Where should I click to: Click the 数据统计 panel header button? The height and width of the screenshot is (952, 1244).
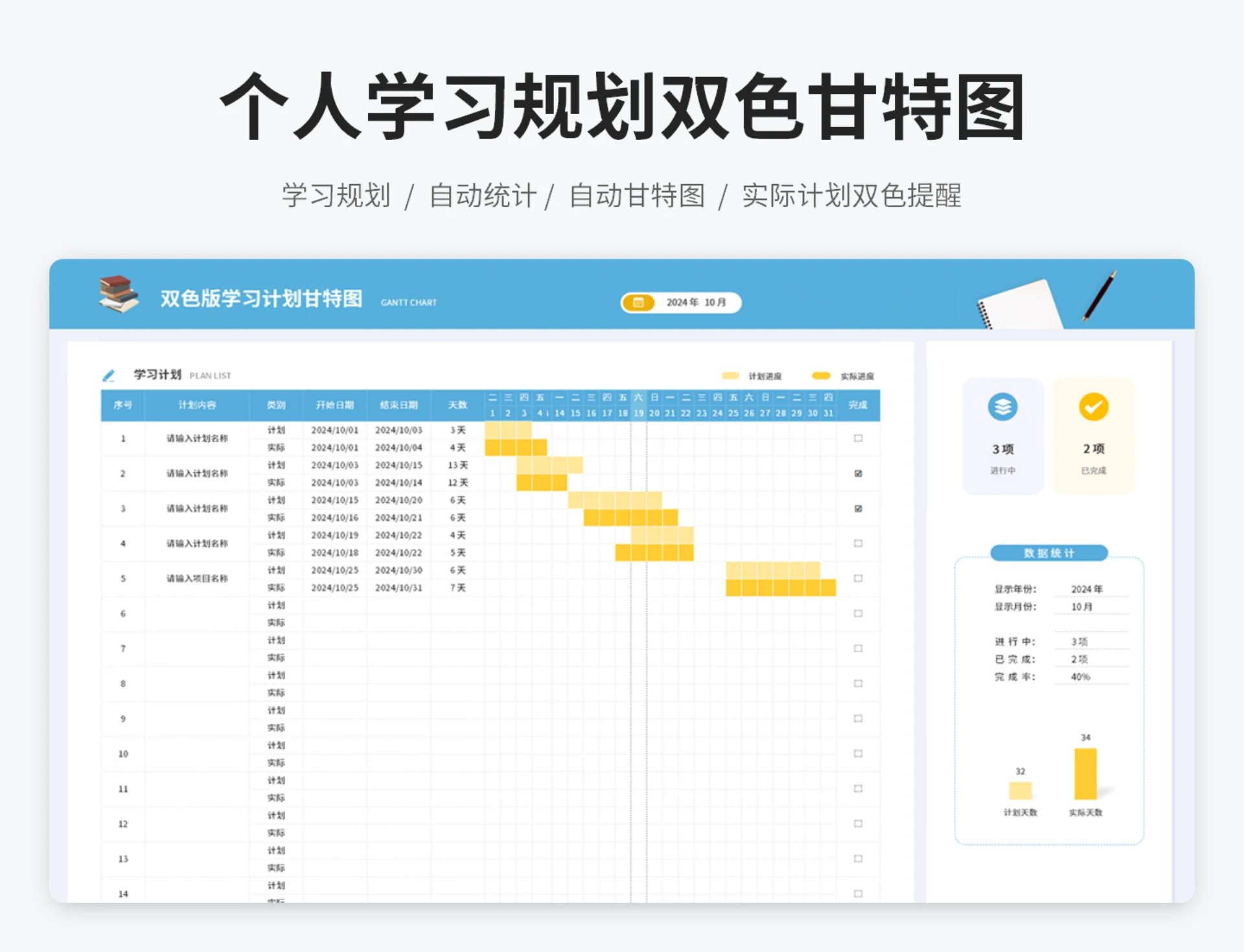pyautogui.click(x=1048, y=553)
